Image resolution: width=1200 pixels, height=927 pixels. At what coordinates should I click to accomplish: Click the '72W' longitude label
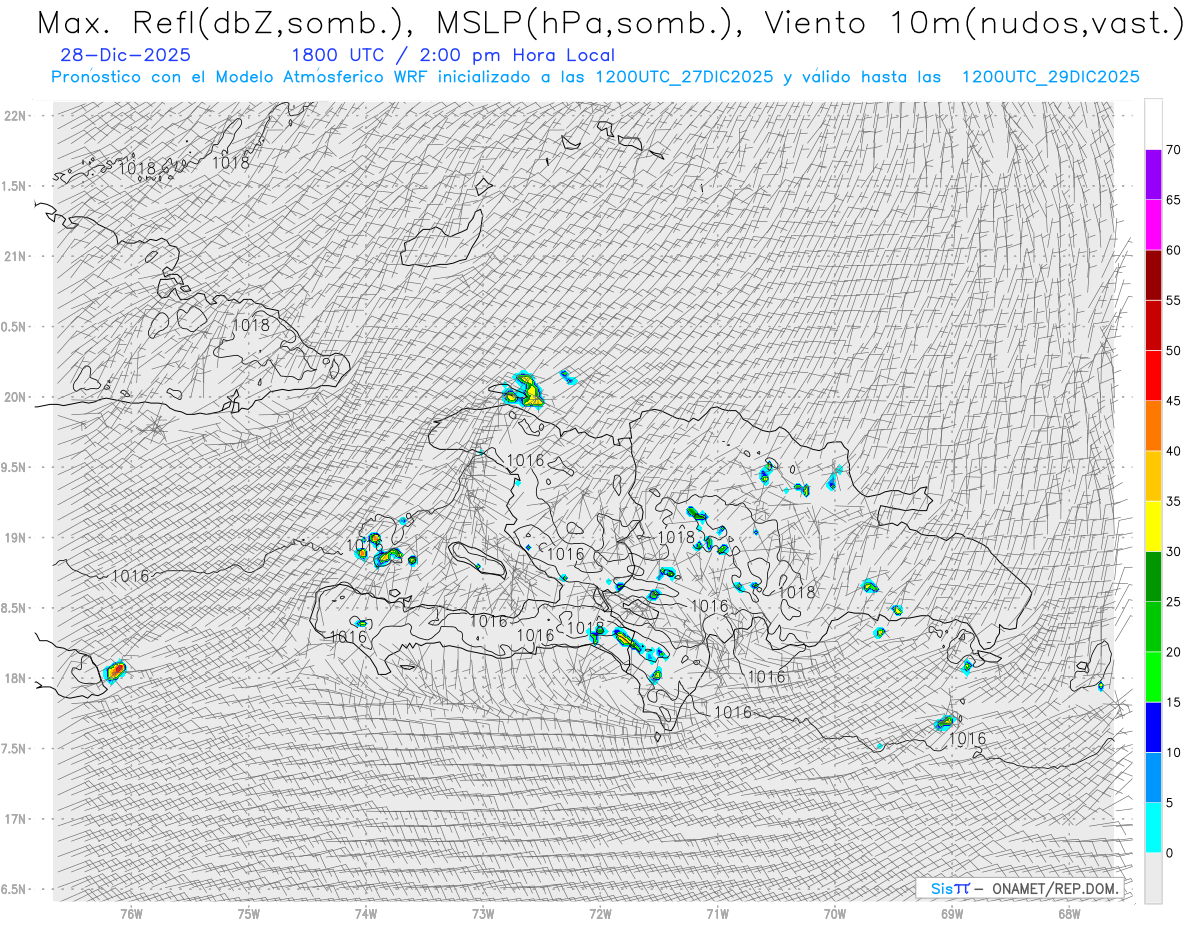600,914
